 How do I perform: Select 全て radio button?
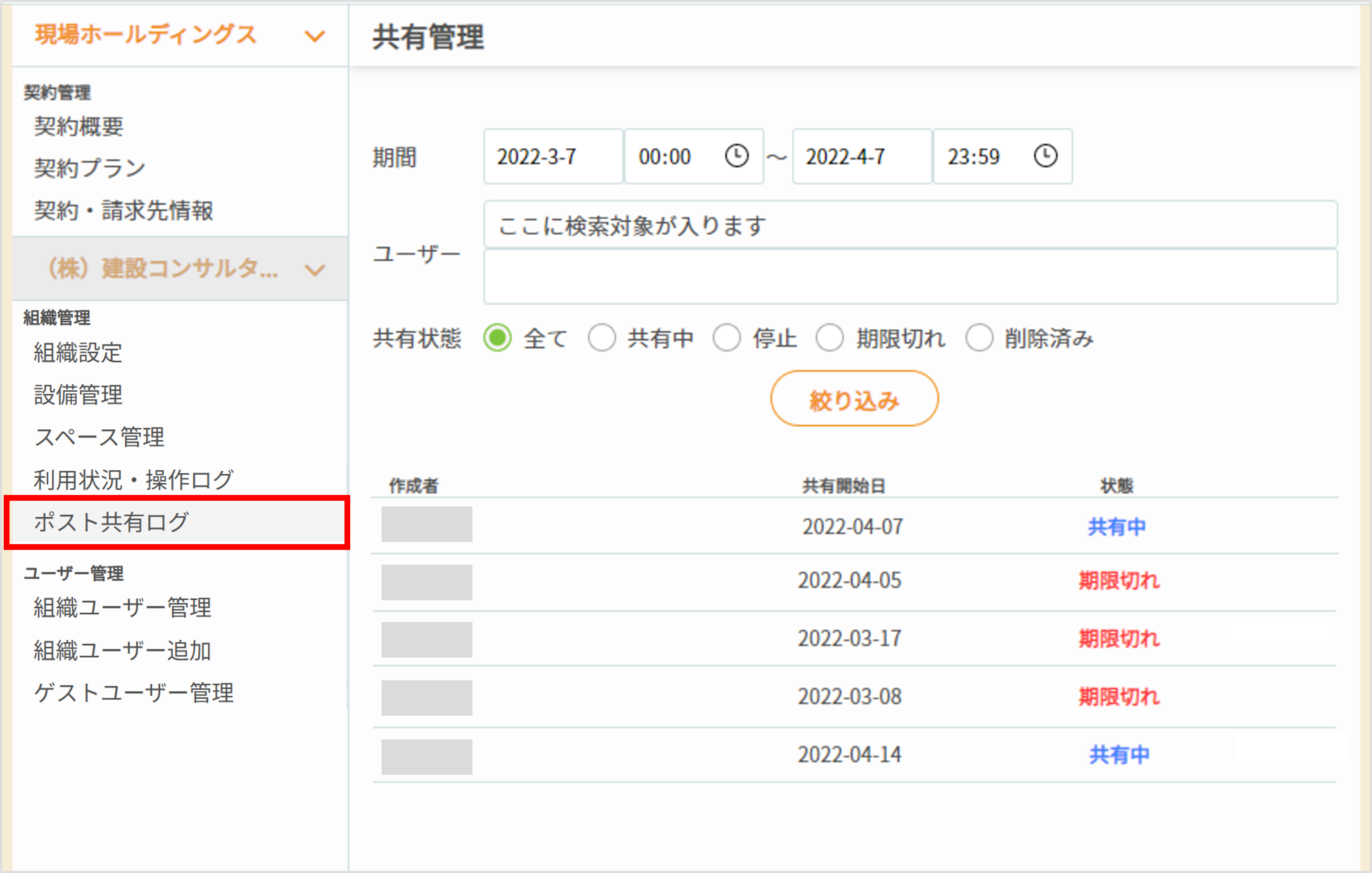[x=497, y=338]
